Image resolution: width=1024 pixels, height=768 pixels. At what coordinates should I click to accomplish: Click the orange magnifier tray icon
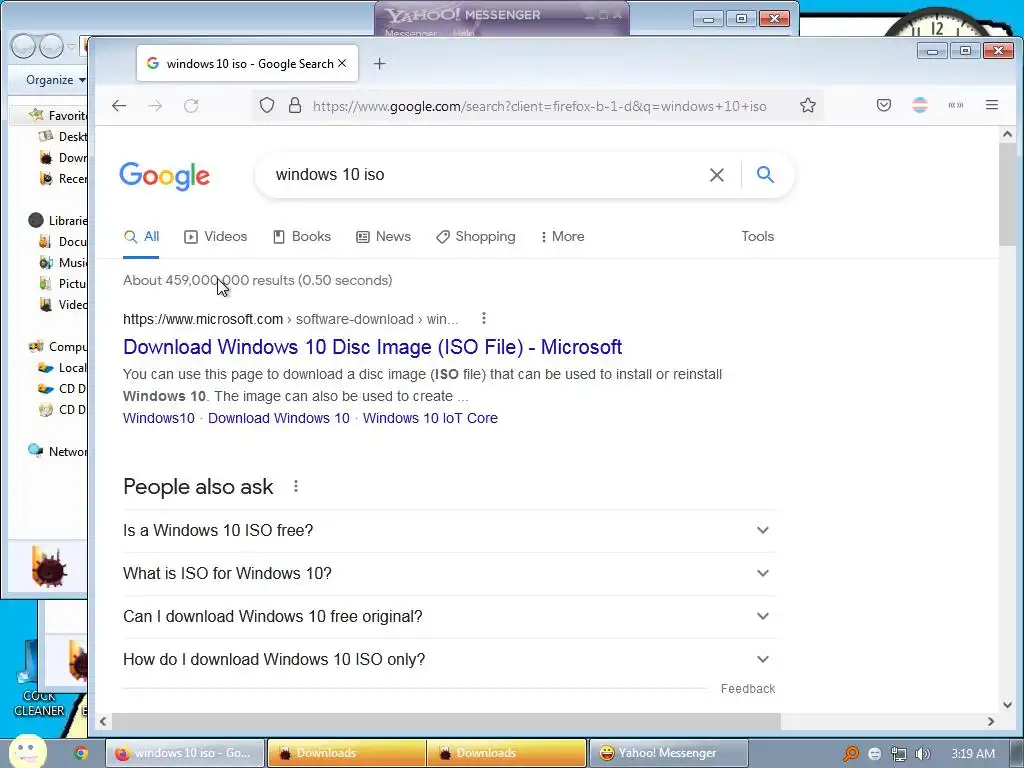(850, 754)
